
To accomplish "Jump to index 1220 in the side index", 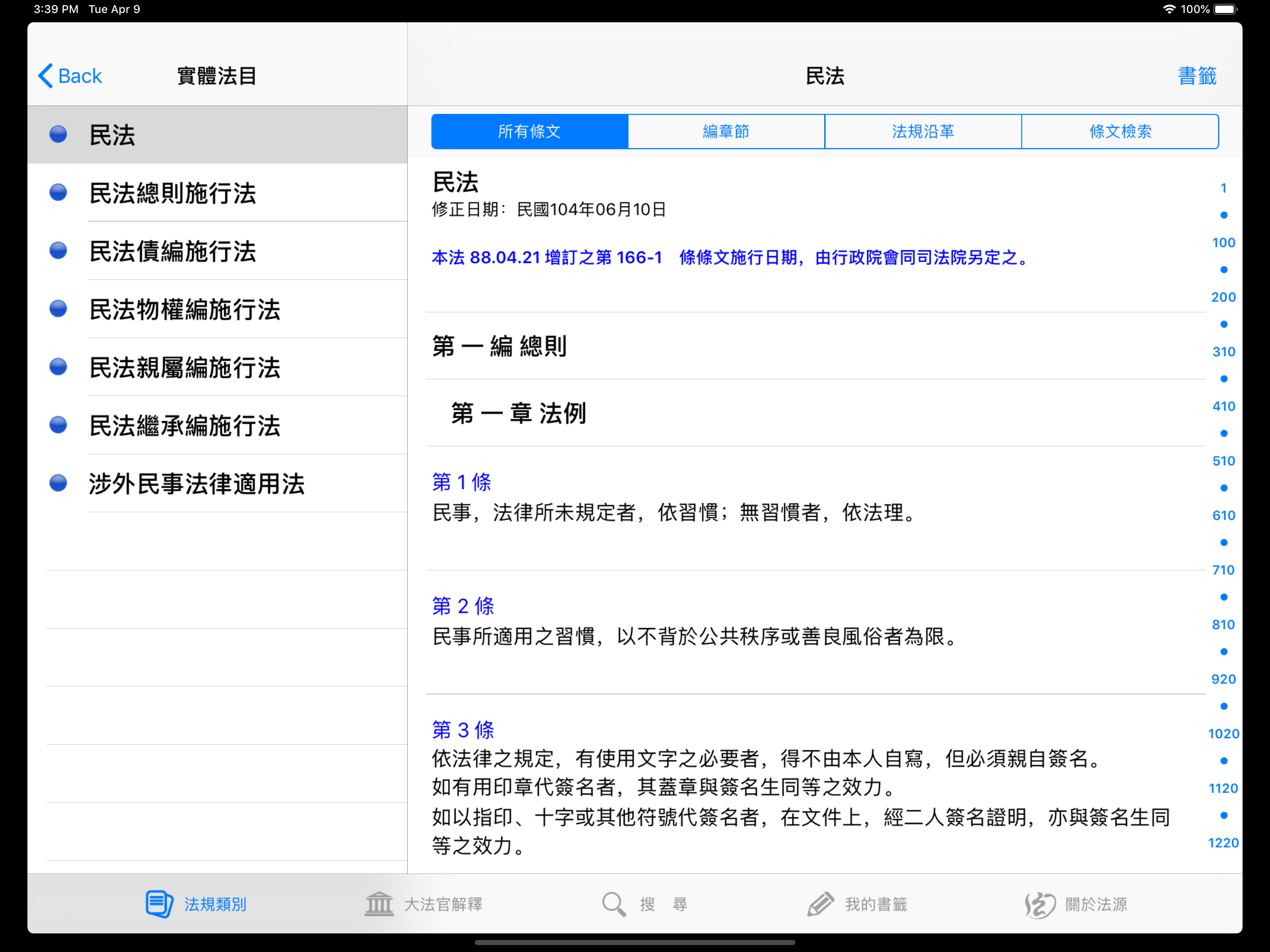I will [x=1224, y=842].
